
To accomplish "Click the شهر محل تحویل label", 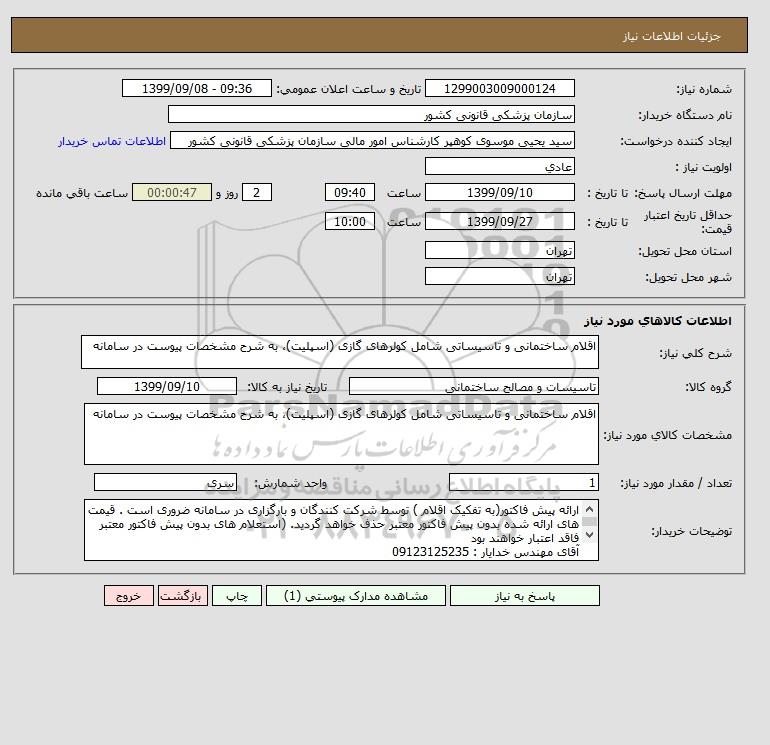I will point(688,277).
